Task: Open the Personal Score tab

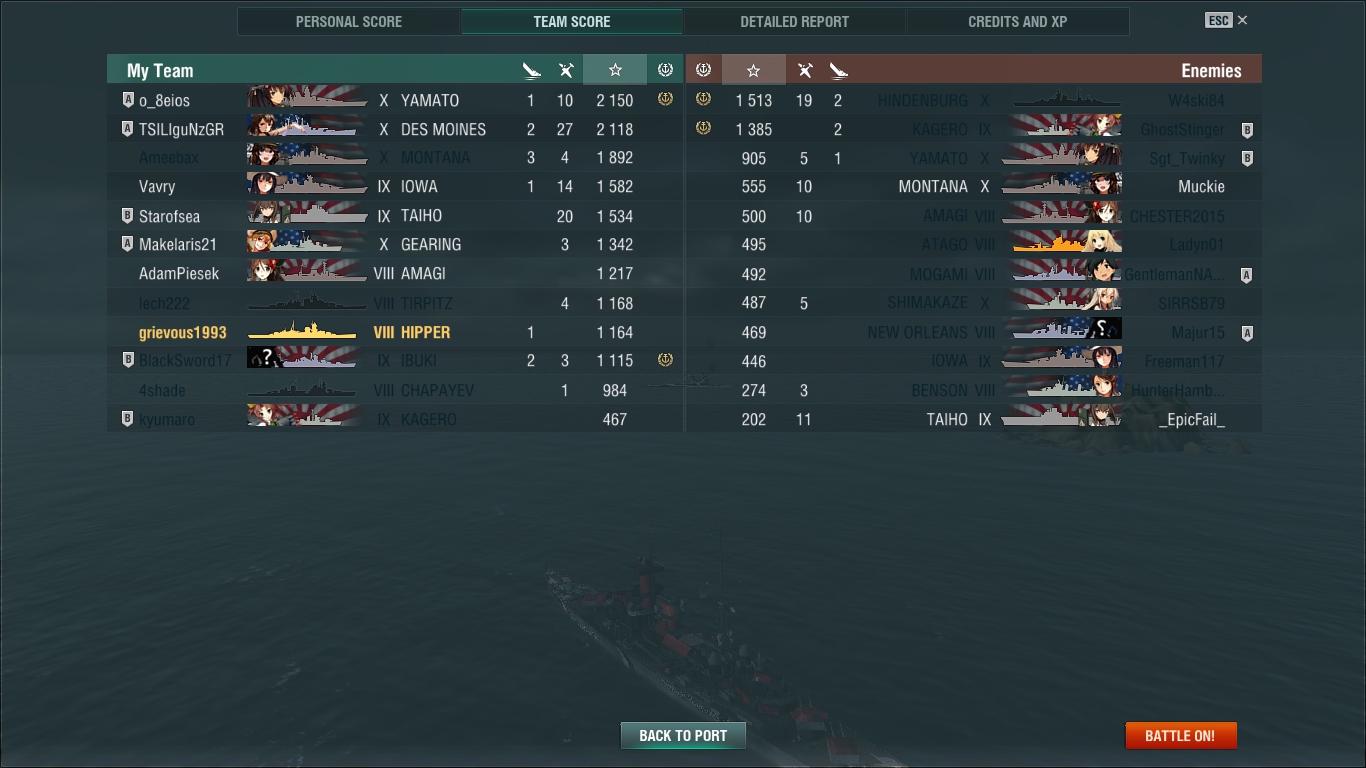Action: 349,21
